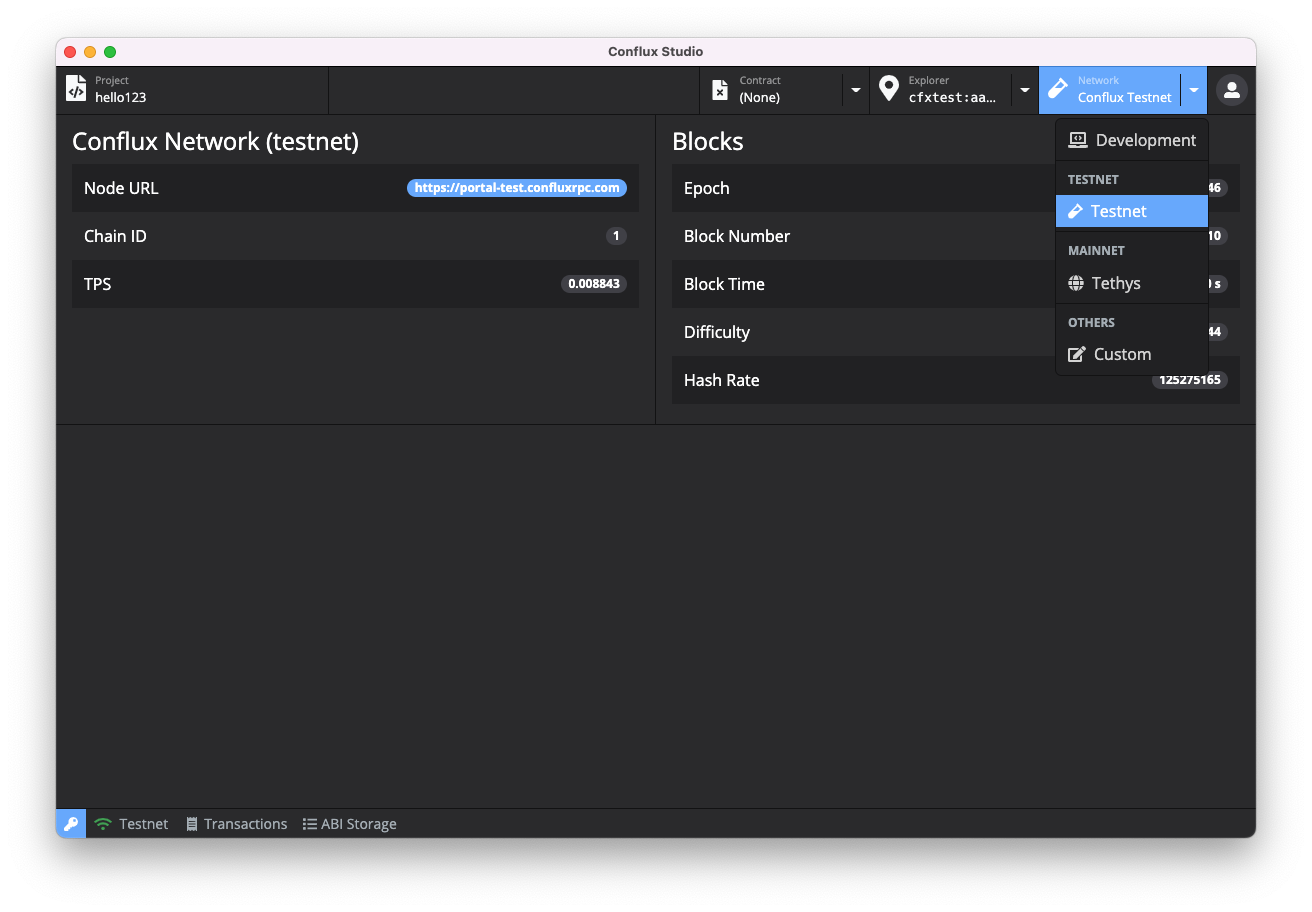Click the Blocks heading
This screenshot has height=912, width=1312.
point(708,141)
